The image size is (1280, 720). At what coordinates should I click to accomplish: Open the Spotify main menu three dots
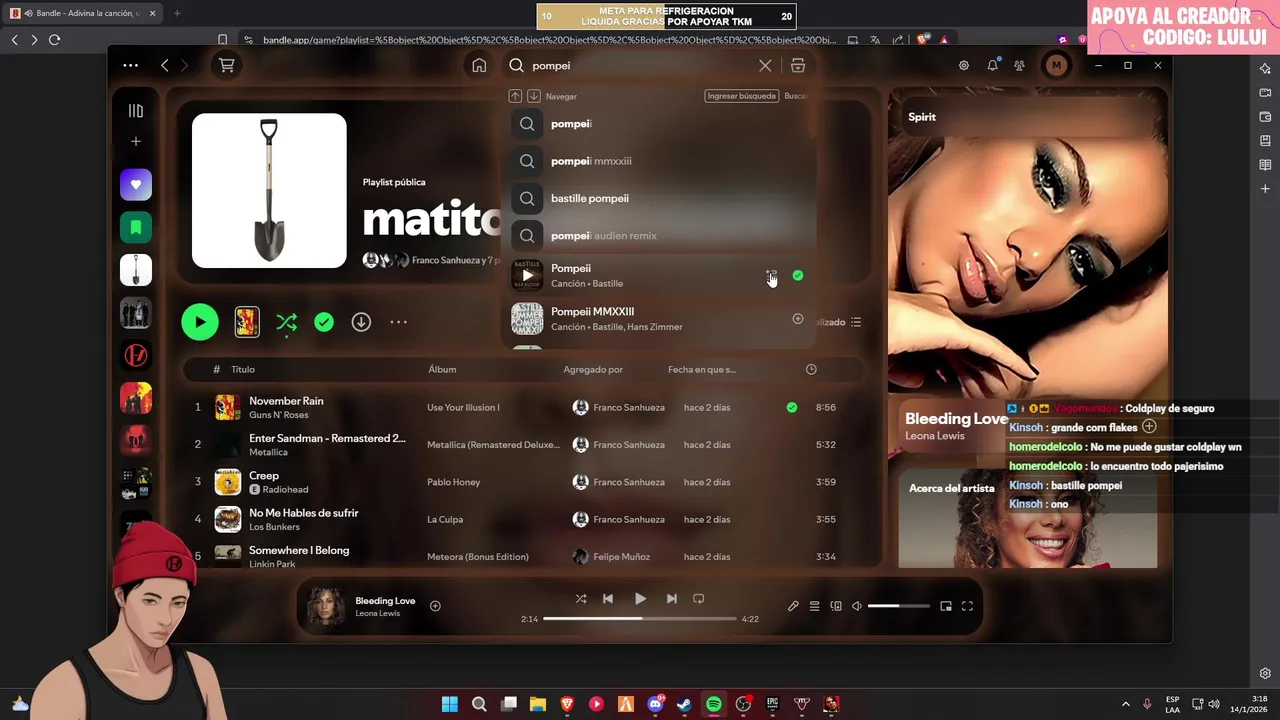tap(131, 65)
